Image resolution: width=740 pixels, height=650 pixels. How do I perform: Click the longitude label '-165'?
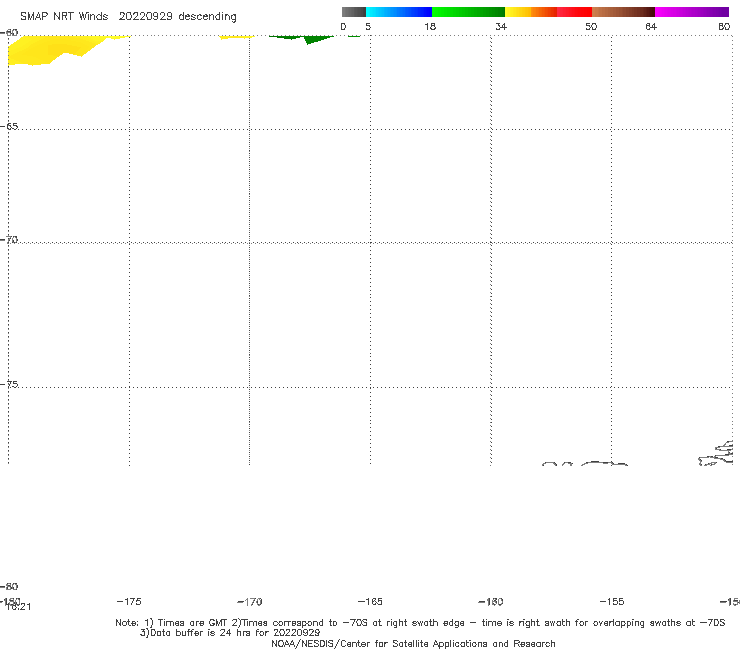click(x=370, y=602)
